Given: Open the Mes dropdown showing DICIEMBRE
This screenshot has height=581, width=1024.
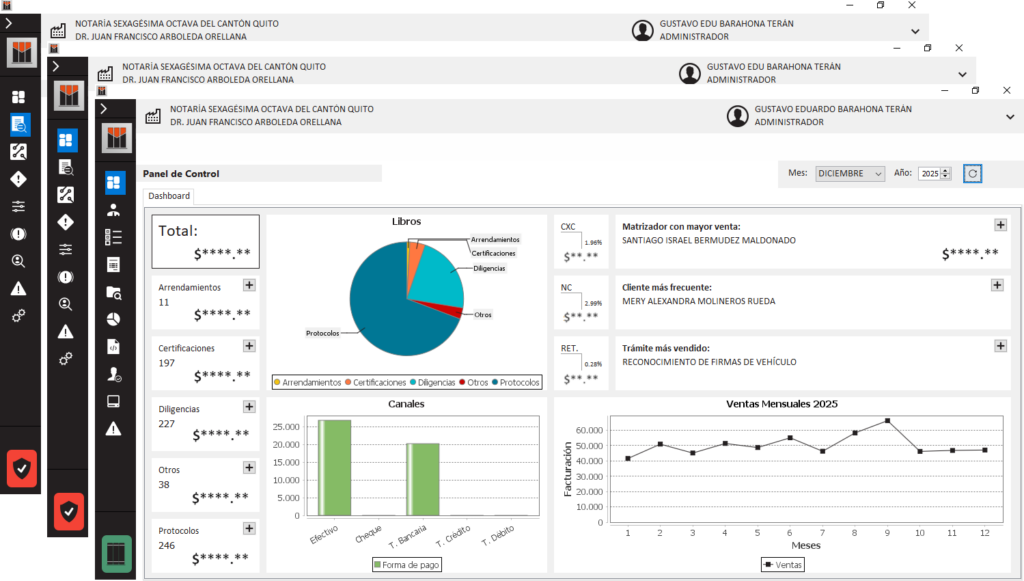Looking at the screenshot, I should (850, 174).
